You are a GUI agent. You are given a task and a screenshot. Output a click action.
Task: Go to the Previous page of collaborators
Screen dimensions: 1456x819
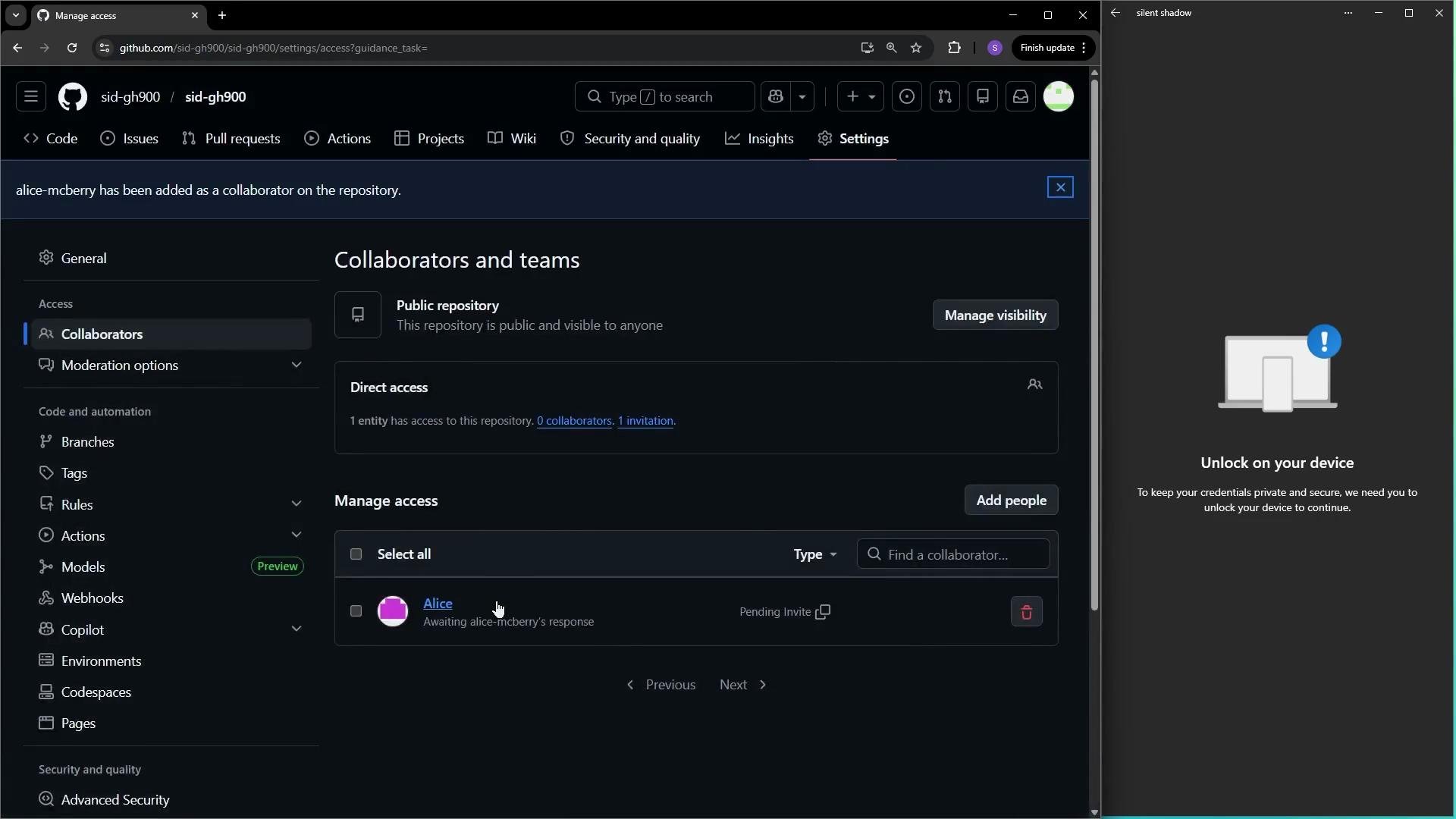[x=661, y=685]
